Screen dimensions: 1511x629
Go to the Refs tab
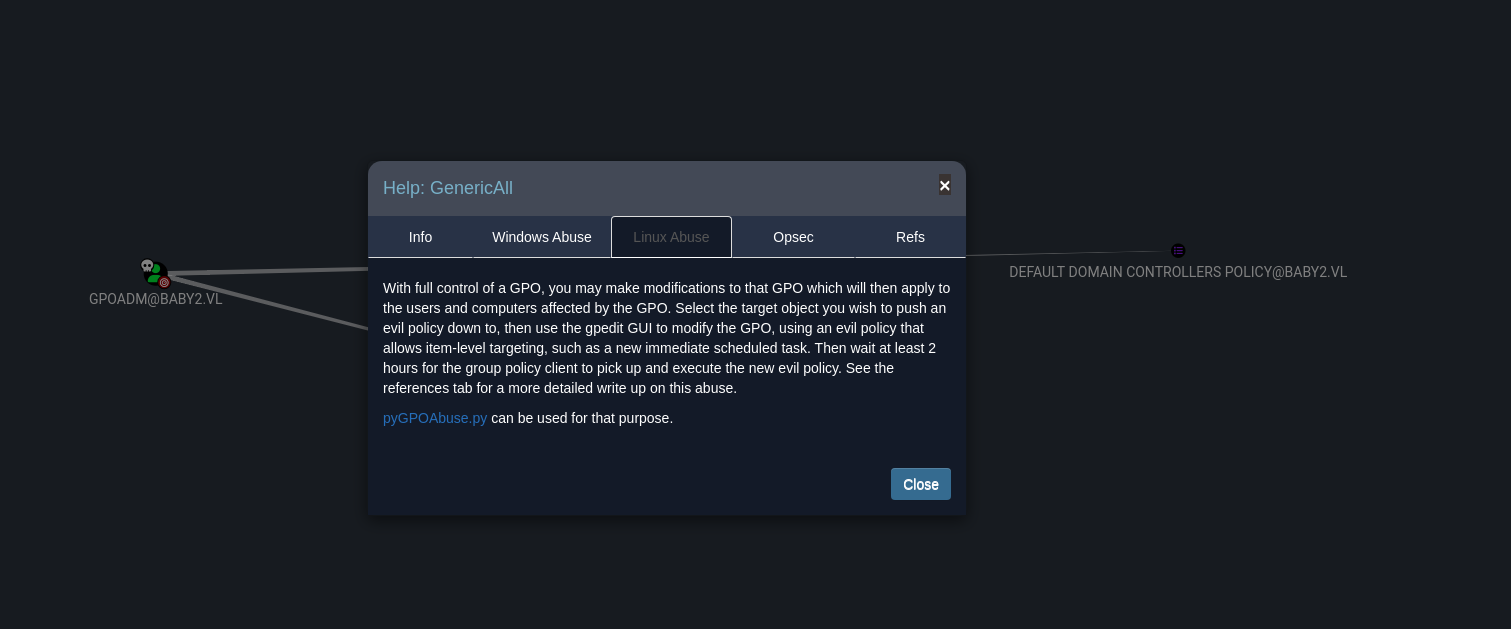pos(910,237)
